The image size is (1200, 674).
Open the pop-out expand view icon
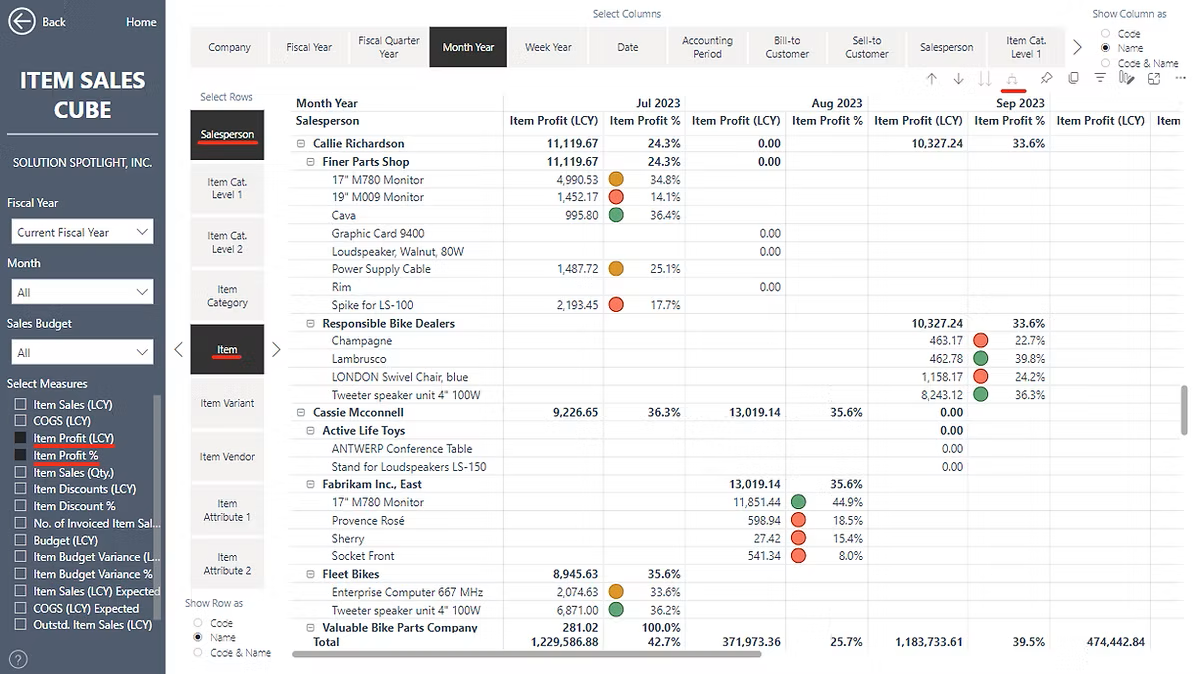(1152, 78)
